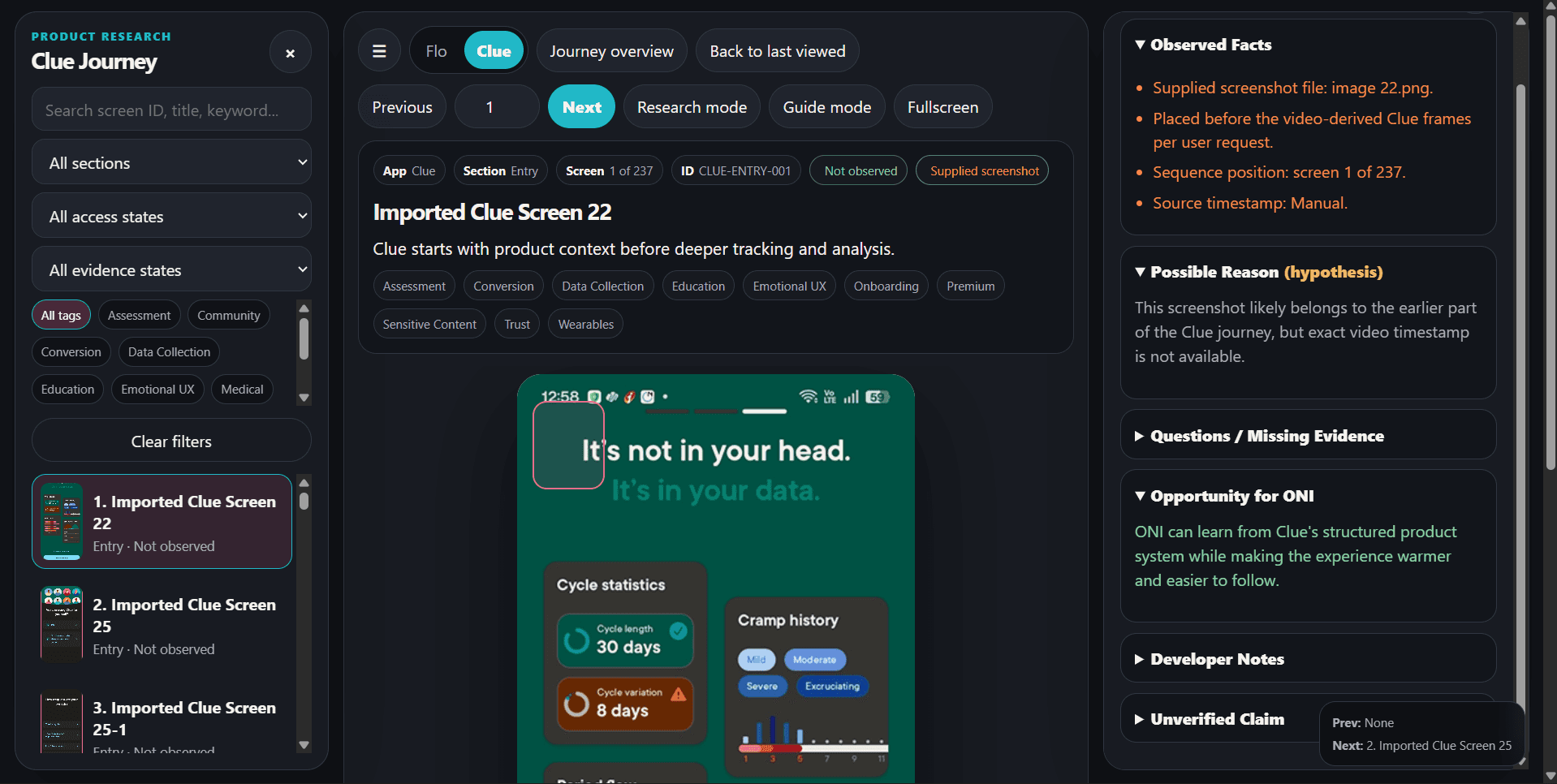Select Imported Clue Screen 25 thumbnail

(62, 625)
